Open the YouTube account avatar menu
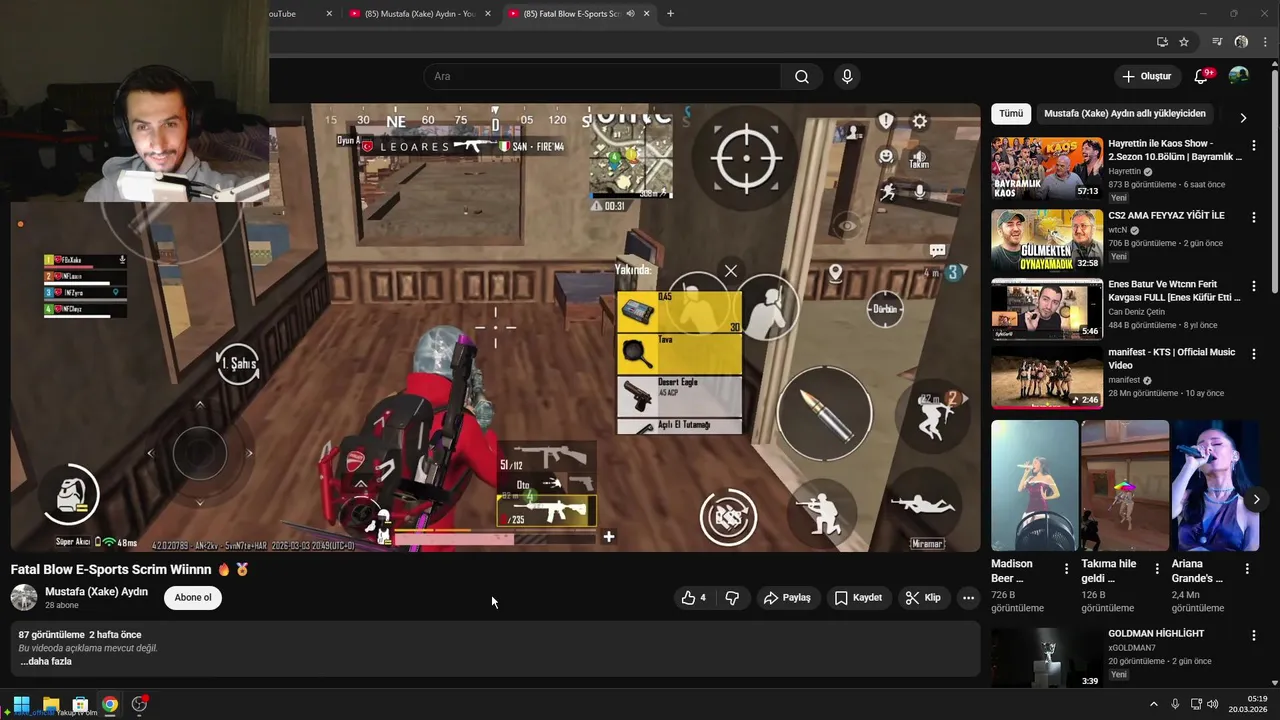 coord(1239,77)
